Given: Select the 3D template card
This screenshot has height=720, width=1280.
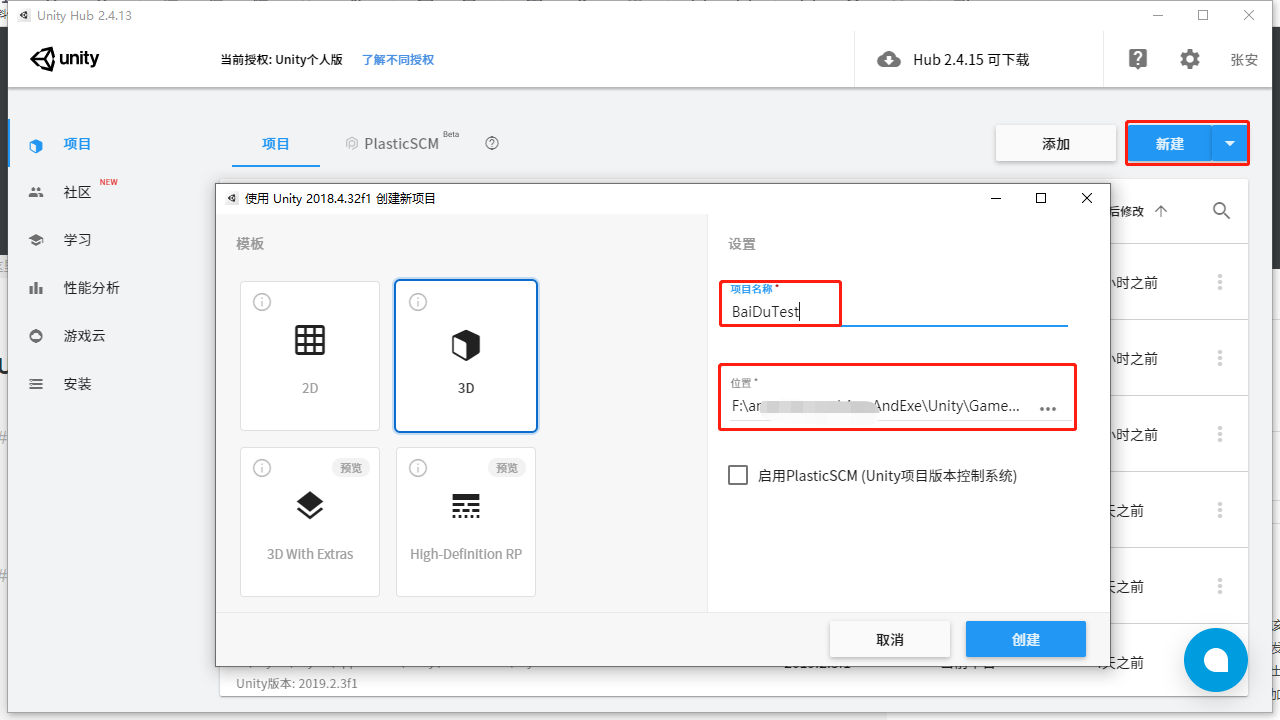Looking at the screenshot, I should (x=466, y=356).
